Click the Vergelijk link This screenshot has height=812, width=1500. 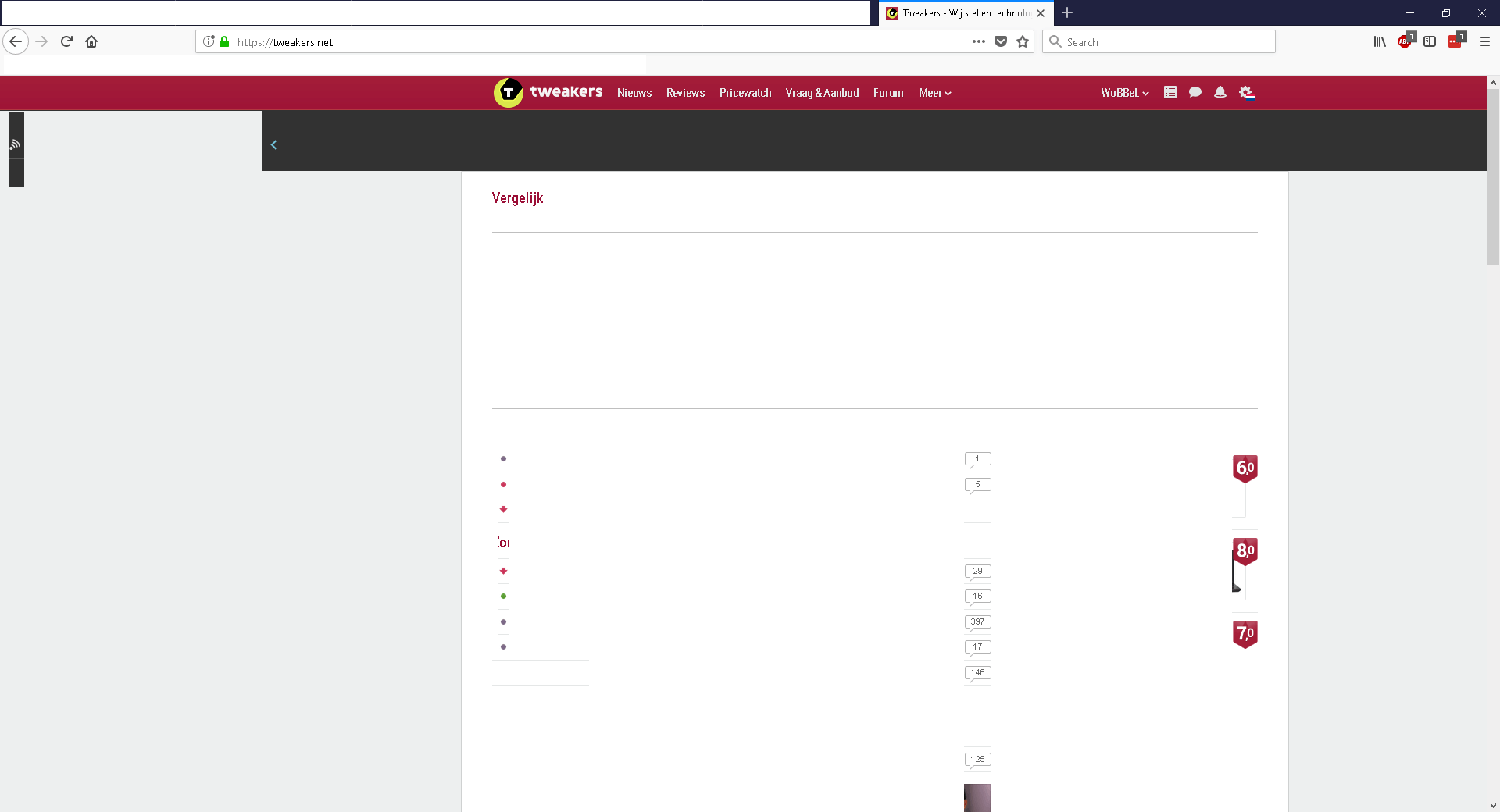click(517, 198)
